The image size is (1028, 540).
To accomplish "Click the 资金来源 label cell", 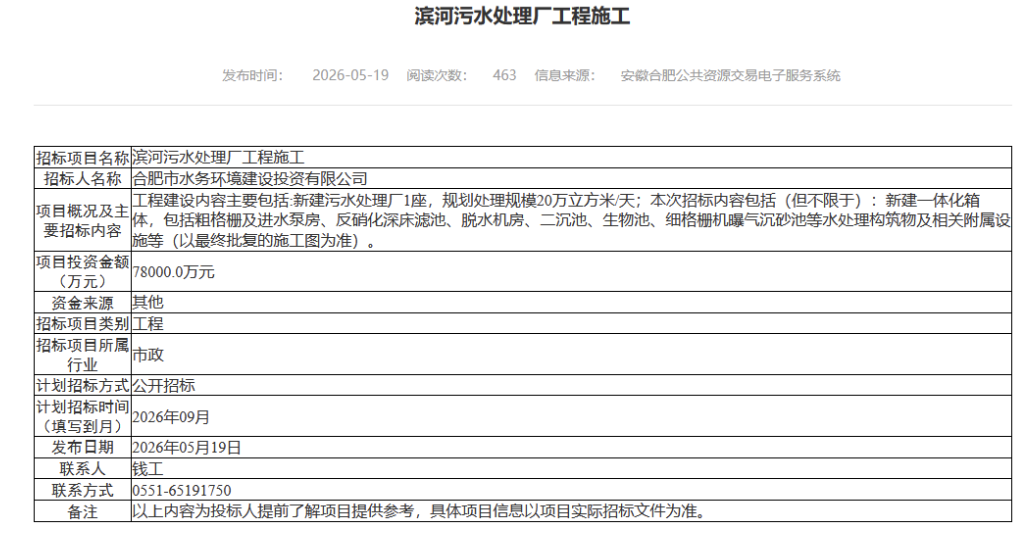I will pos(83,303).
